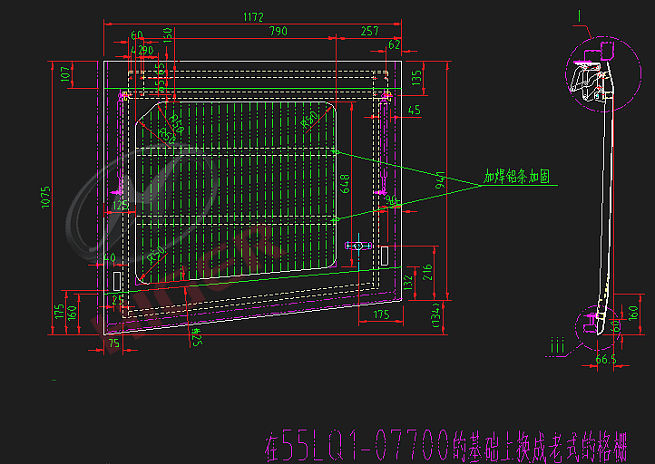Select the 648 vertical dimension inside grille
This screenshot has width=655, height=464.
[x=345, y=184]
